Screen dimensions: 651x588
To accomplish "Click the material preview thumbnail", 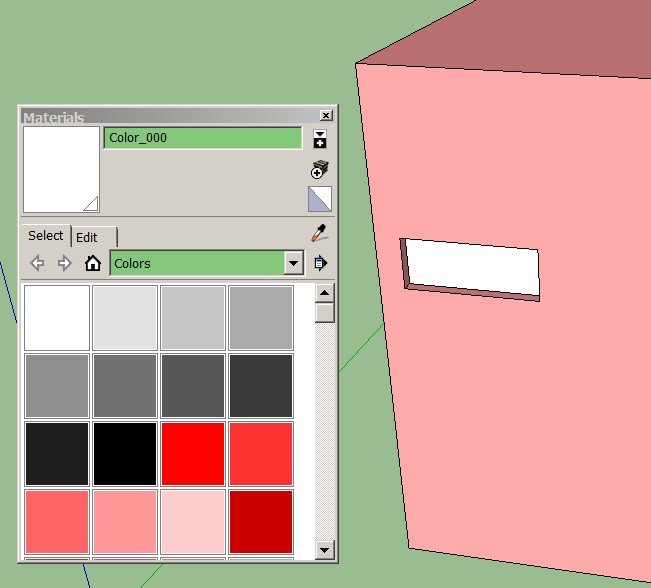I will (x=61, y=169).
